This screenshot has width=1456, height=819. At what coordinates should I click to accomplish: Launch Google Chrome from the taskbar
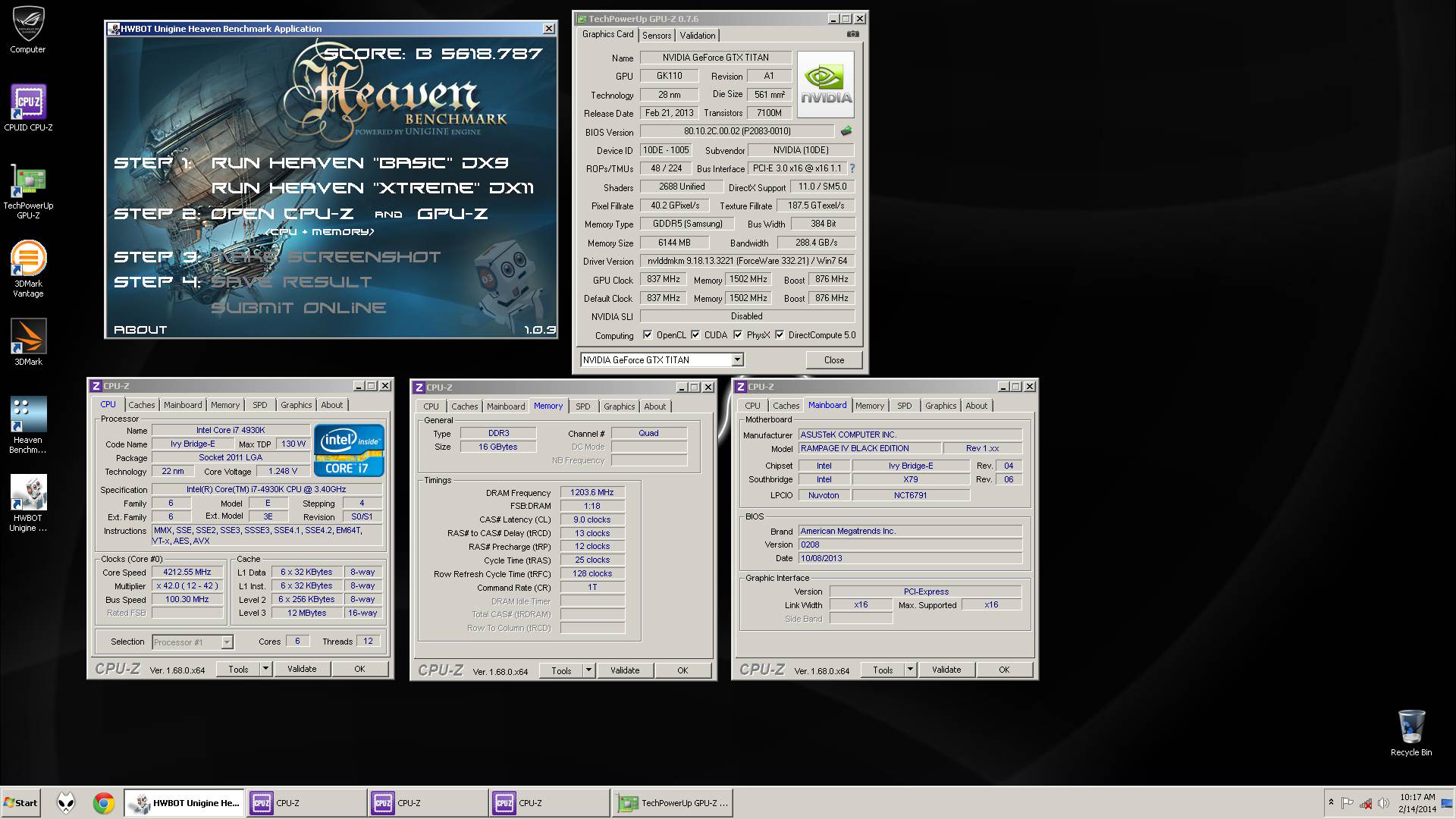104,803
